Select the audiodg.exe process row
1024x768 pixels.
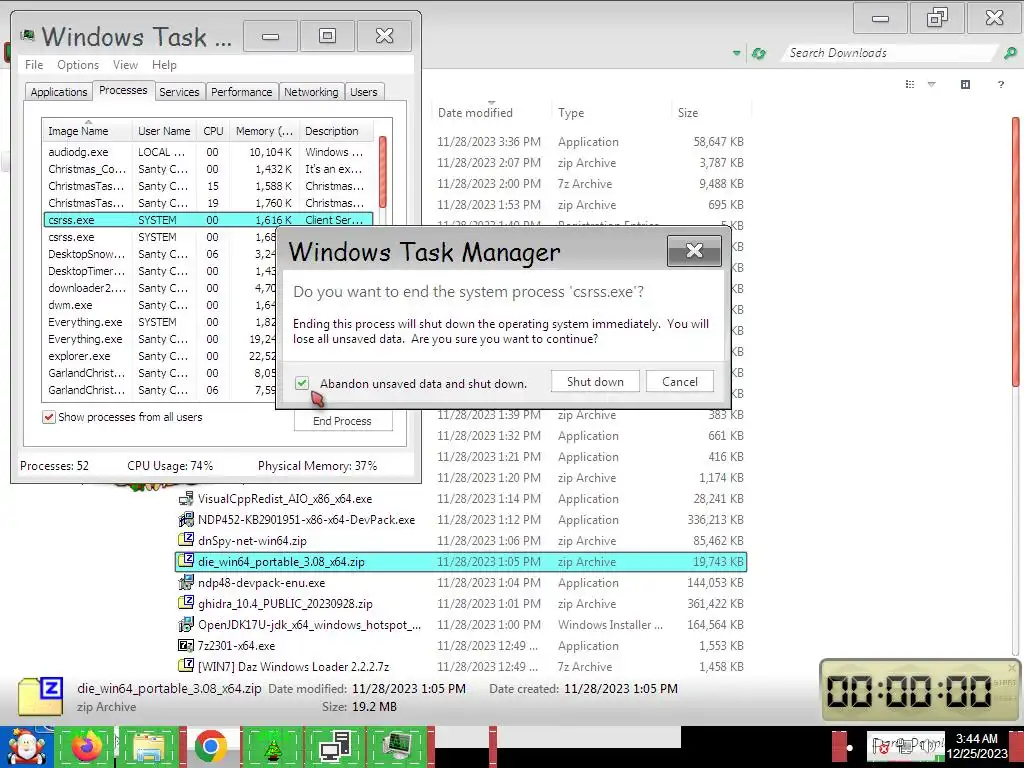(209, 152)
